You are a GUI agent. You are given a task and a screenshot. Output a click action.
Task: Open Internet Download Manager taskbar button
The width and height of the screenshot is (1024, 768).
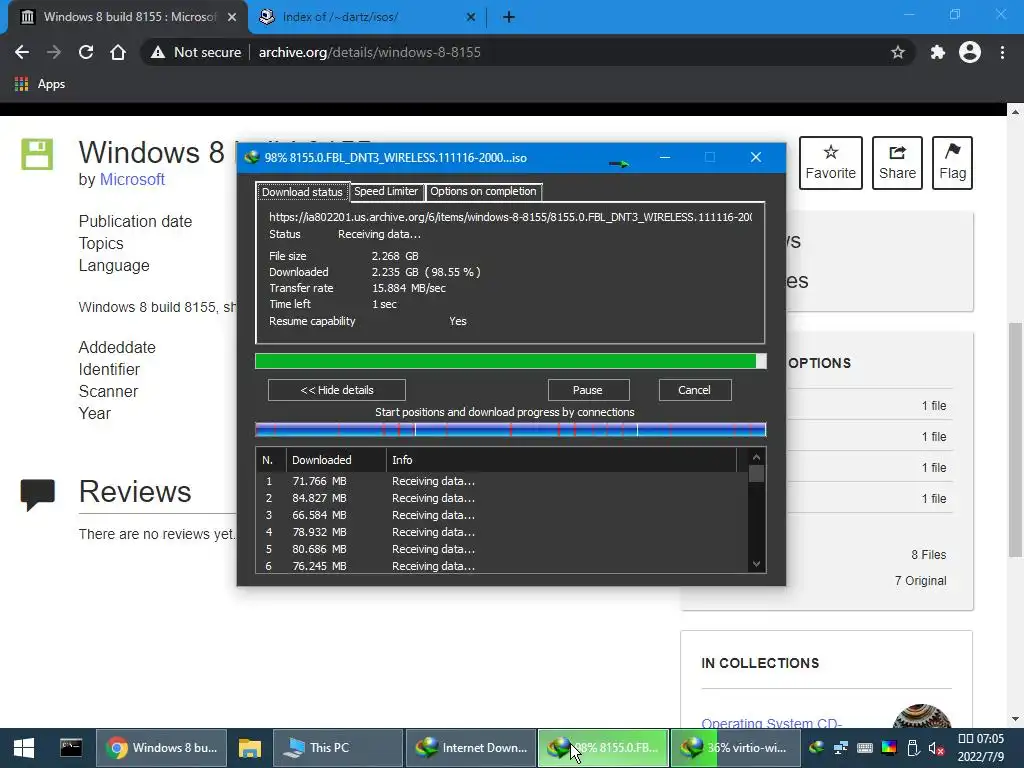click(472, 748)
